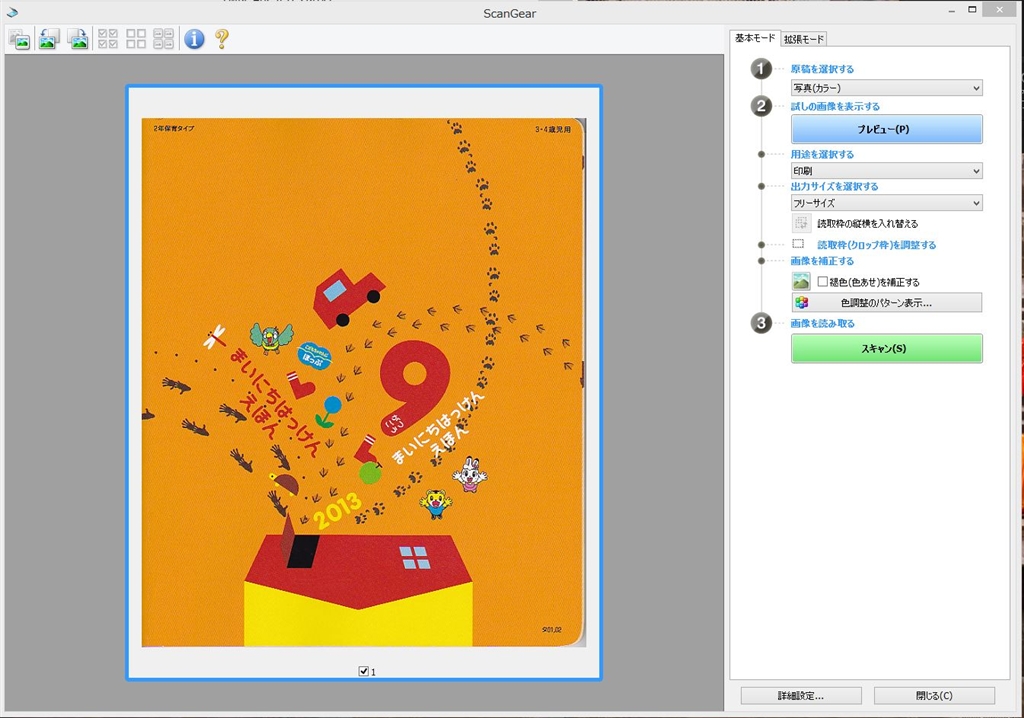Click 画像を読み取る heading text
This screenshot has width=1024, height=718.
pos(822,323)
